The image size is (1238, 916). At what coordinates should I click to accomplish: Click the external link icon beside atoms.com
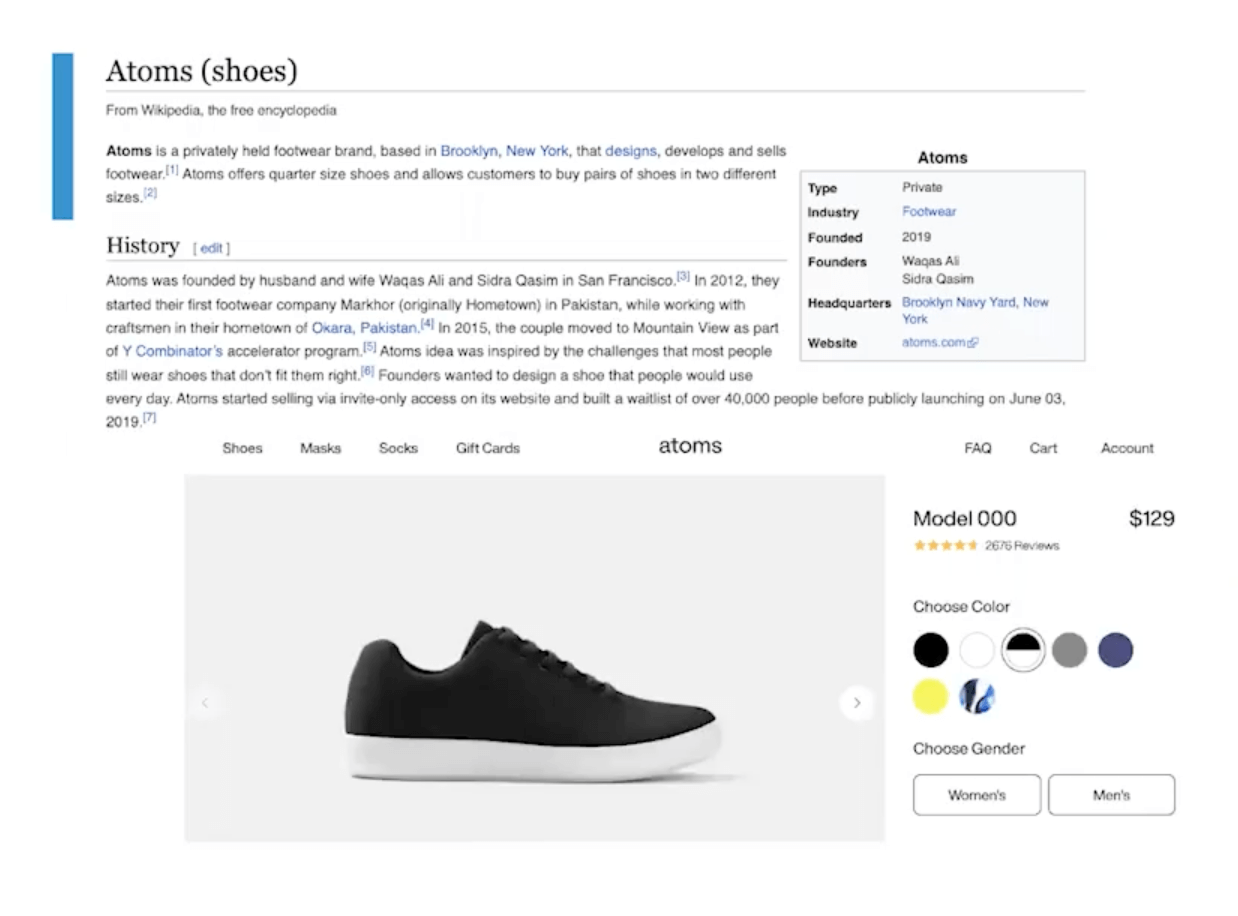(x=973, y=343)
